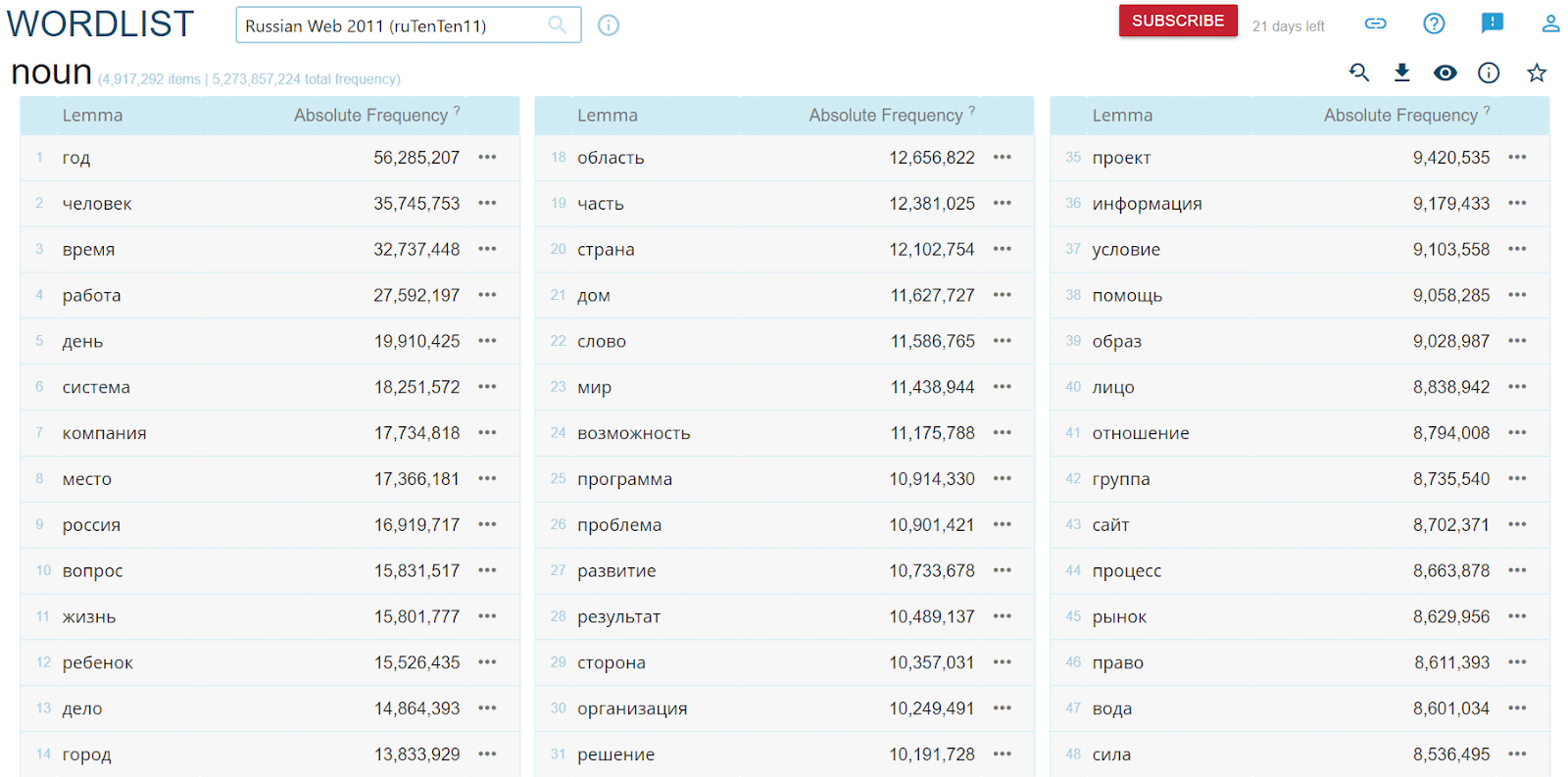1568x777 pixels.
Task: Open the help question mark icon
Action: (1434, 24)
